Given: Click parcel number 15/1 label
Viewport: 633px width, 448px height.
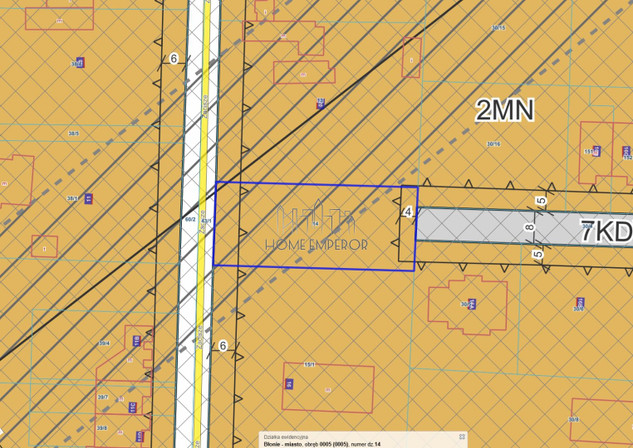Looking at the screenshot, I should pos(310,365).
